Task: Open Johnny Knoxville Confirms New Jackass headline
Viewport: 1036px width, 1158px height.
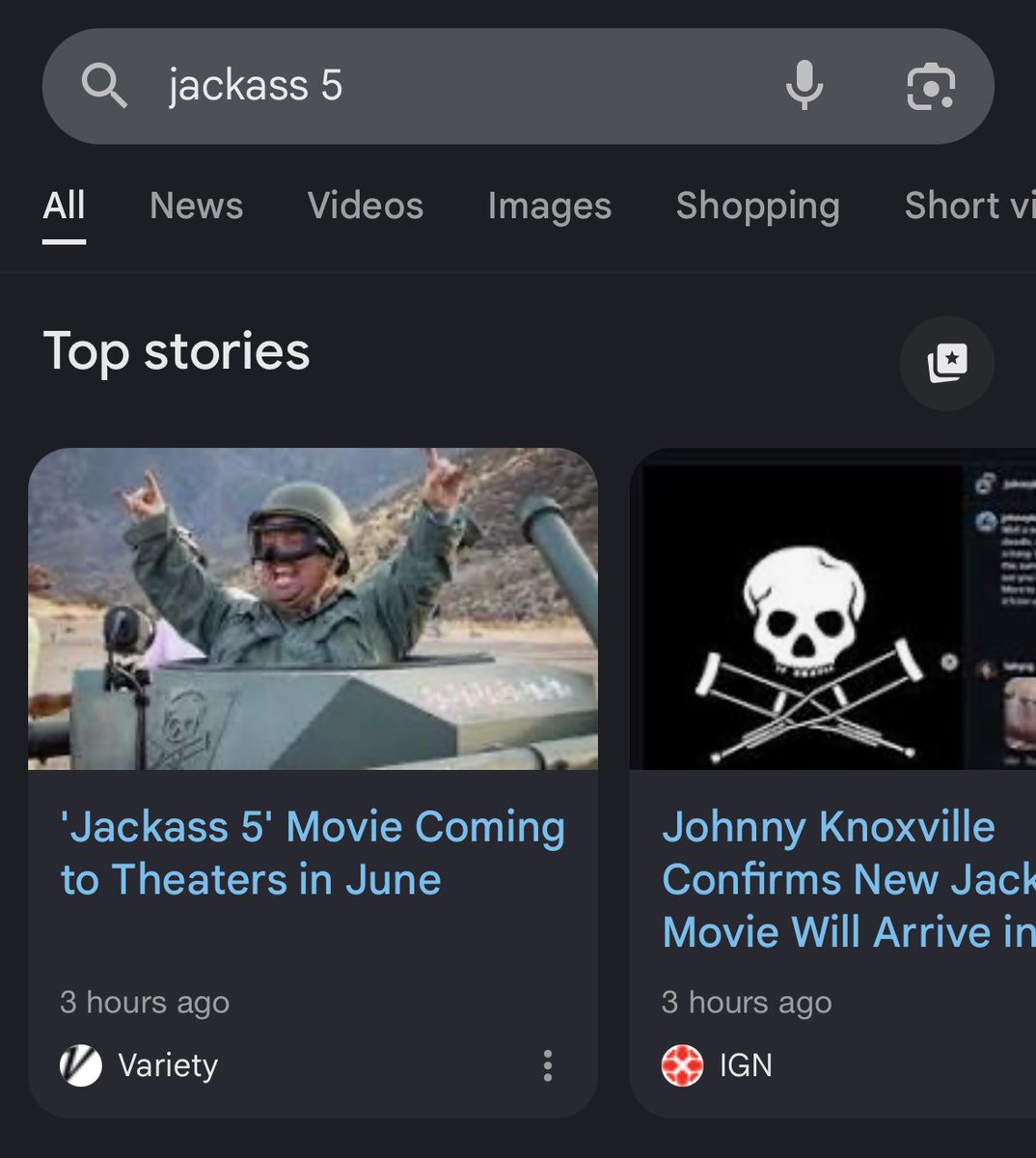Action: coord(849,879)
